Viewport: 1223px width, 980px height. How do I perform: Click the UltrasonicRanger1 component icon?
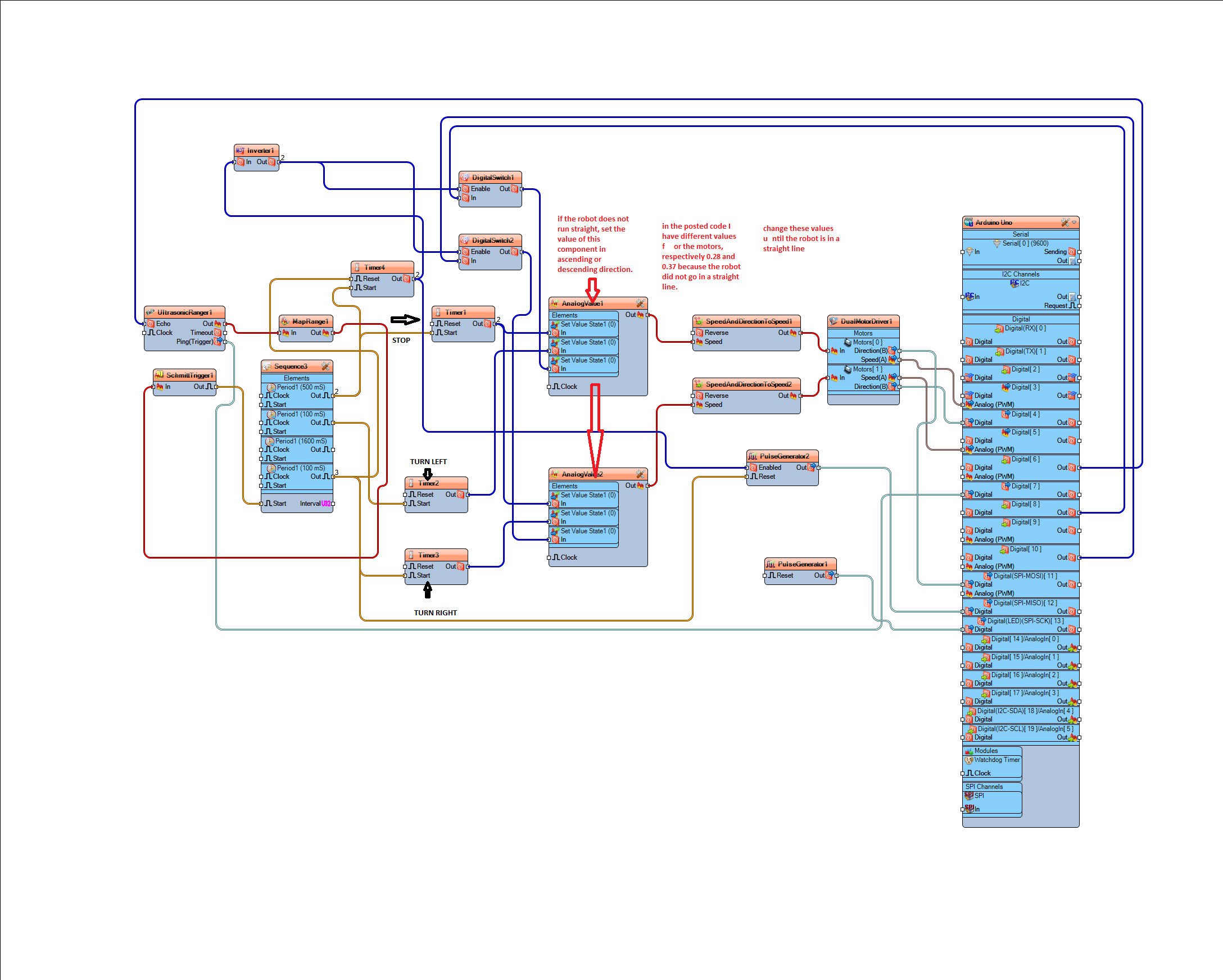tap(150, 312)
